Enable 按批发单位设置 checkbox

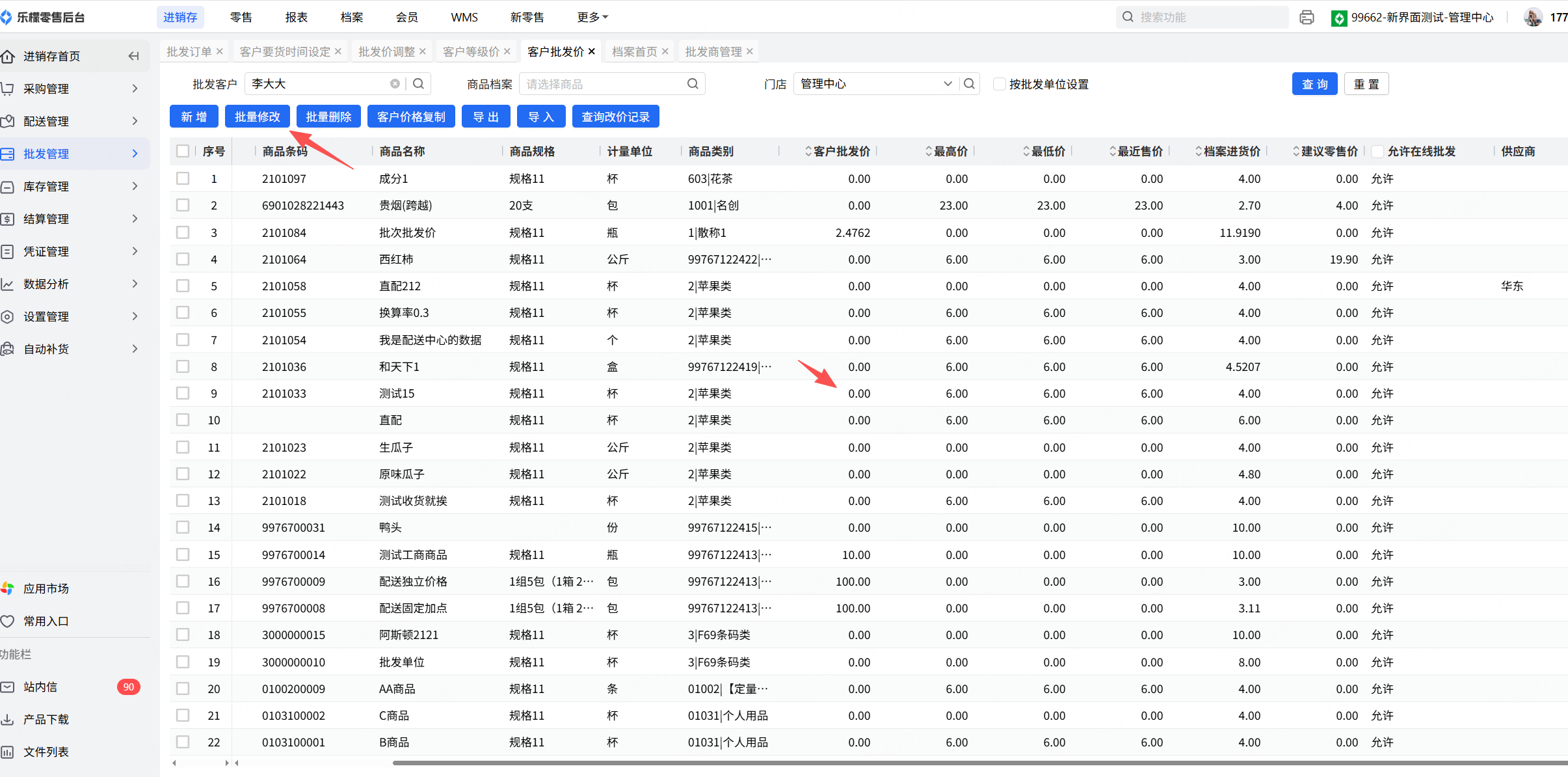pyautogui.click(x=1000, y=84)
